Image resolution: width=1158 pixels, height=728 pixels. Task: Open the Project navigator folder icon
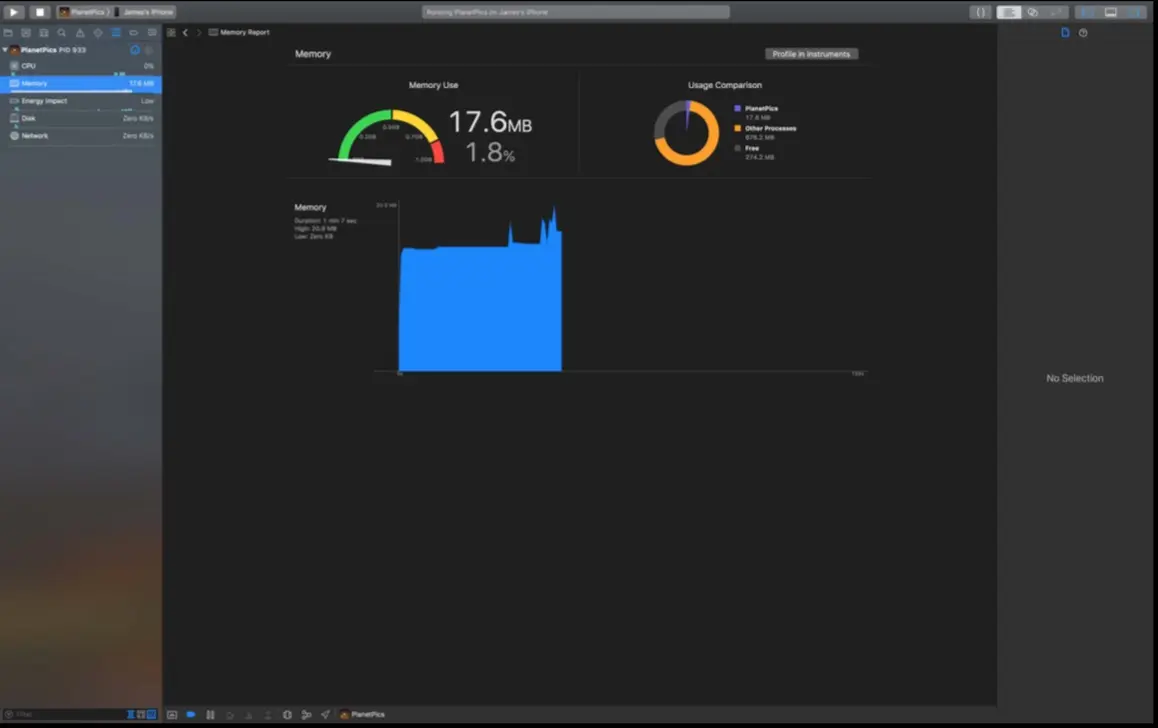pos(8,32)
